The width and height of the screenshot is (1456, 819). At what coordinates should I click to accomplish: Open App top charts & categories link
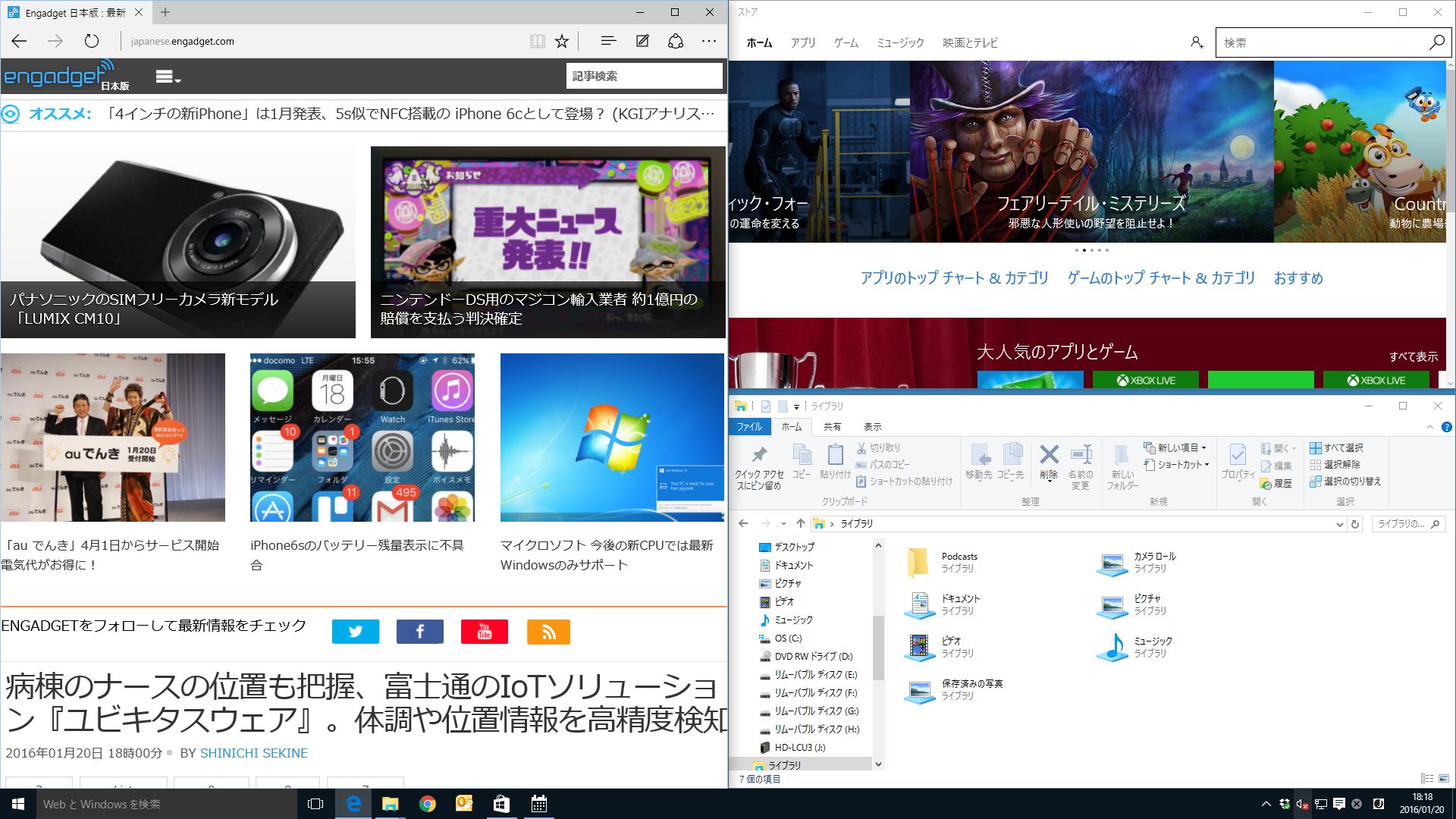[x=954, y=278]
